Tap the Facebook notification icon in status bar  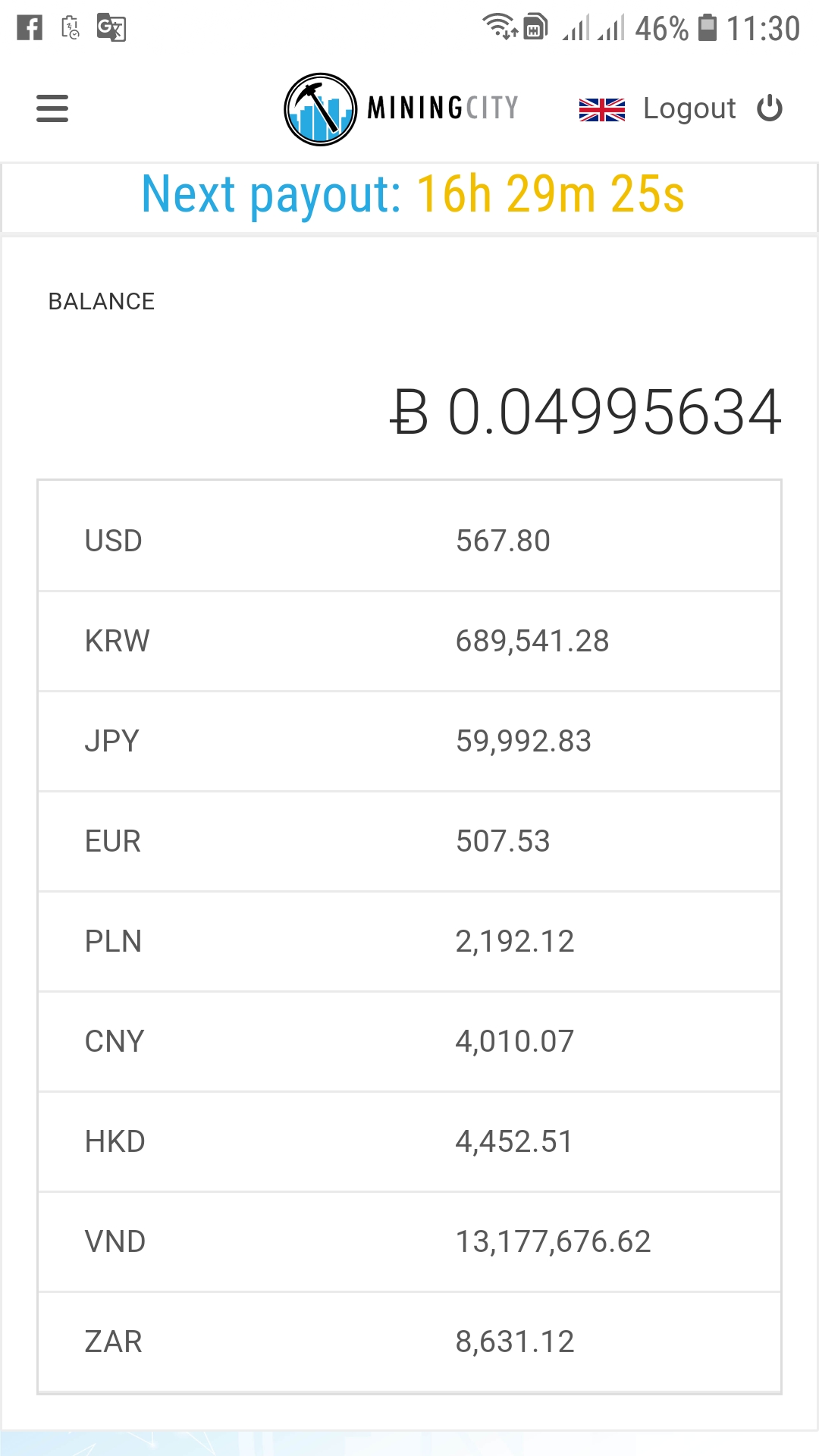[x=30, y=28]
